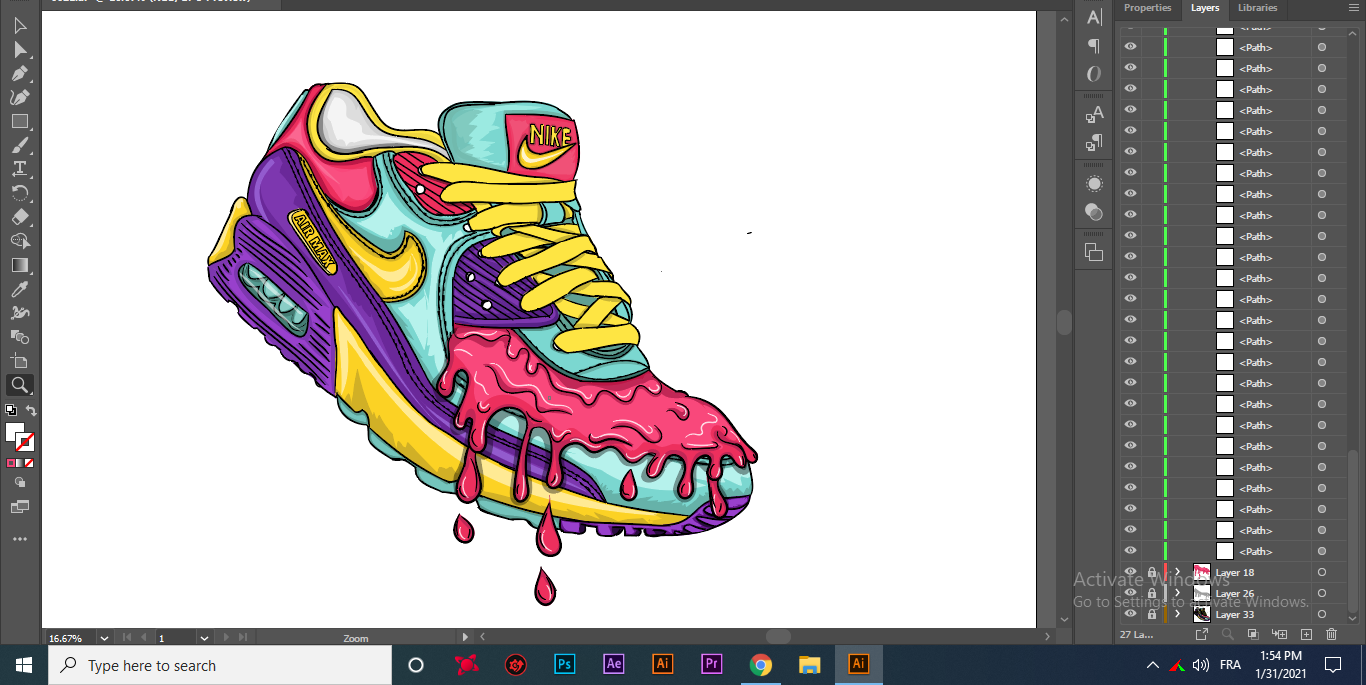Go to the previous artboard button
1366x685 pixels.
pos(144,638)
